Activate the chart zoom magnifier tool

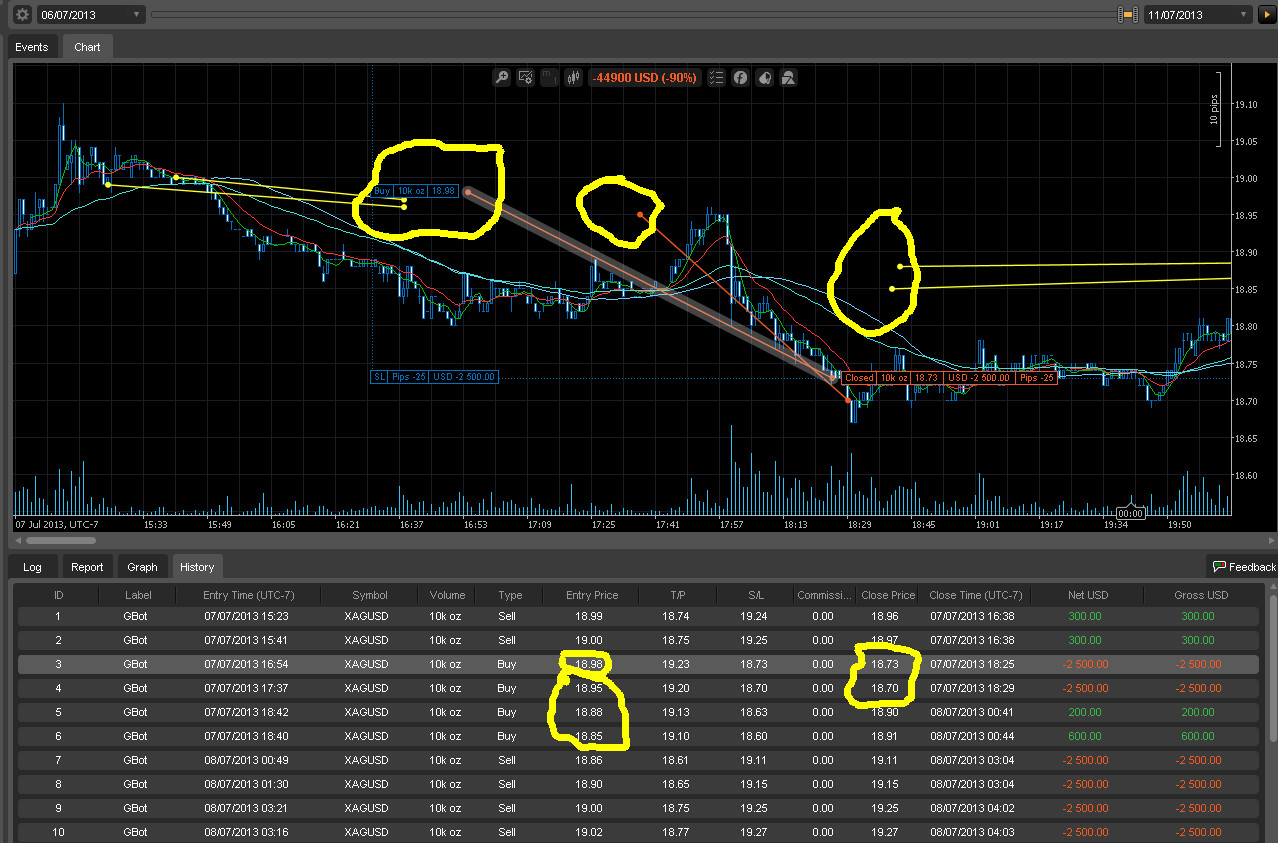click(x=502, y=77)
